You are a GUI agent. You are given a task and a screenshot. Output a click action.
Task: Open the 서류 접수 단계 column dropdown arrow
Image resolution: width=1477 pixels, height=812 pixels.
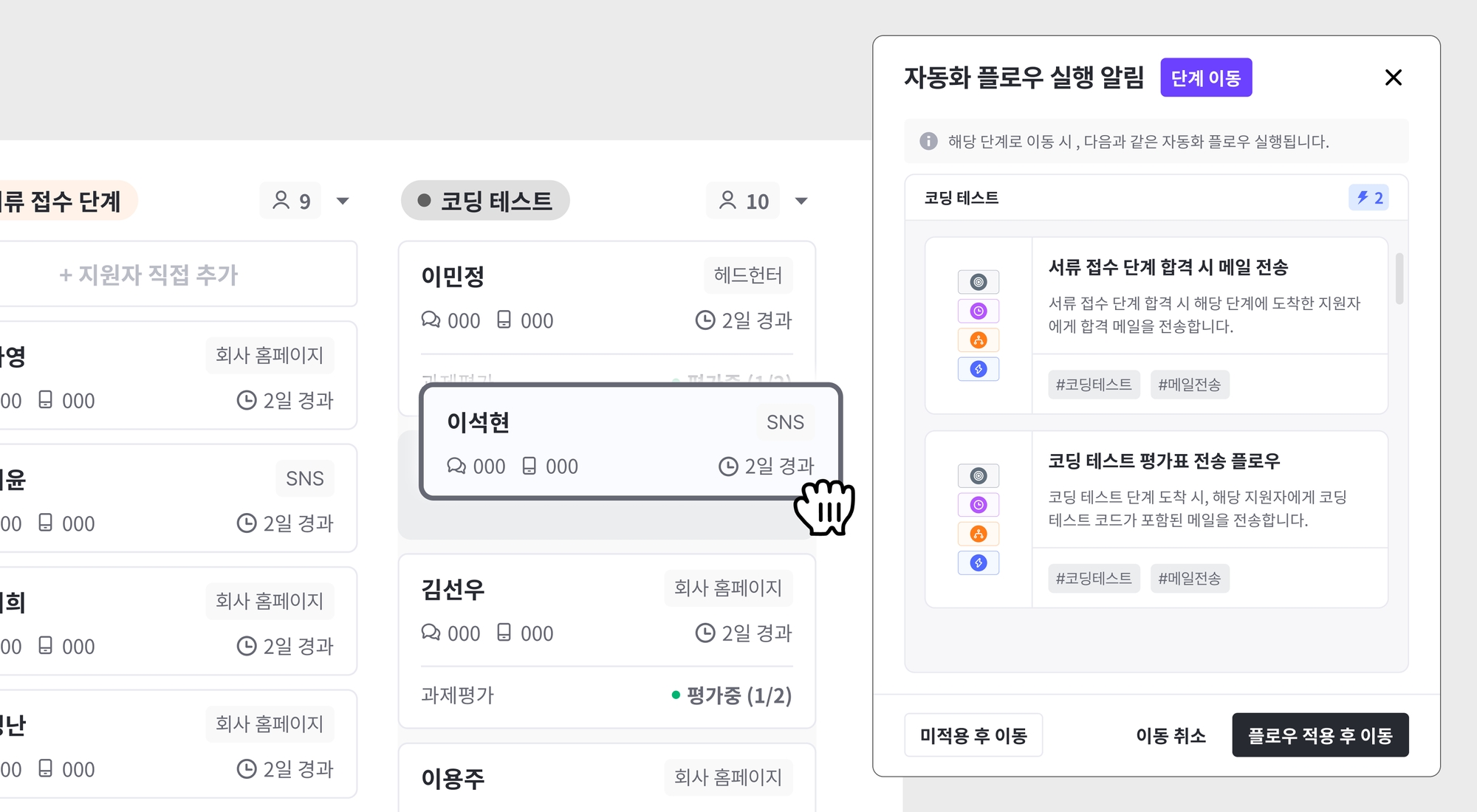click(343, 201)
